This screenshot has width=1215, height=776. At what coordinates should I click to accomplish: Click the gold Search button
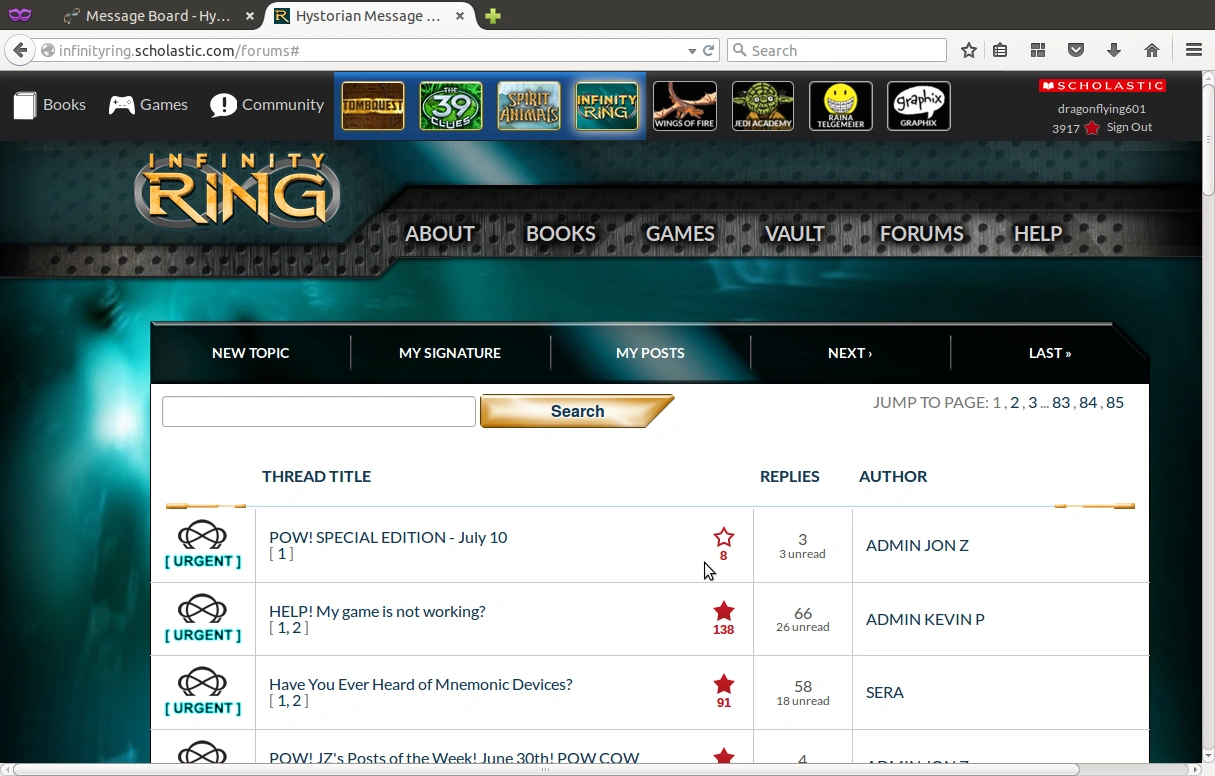coord(577,411)
